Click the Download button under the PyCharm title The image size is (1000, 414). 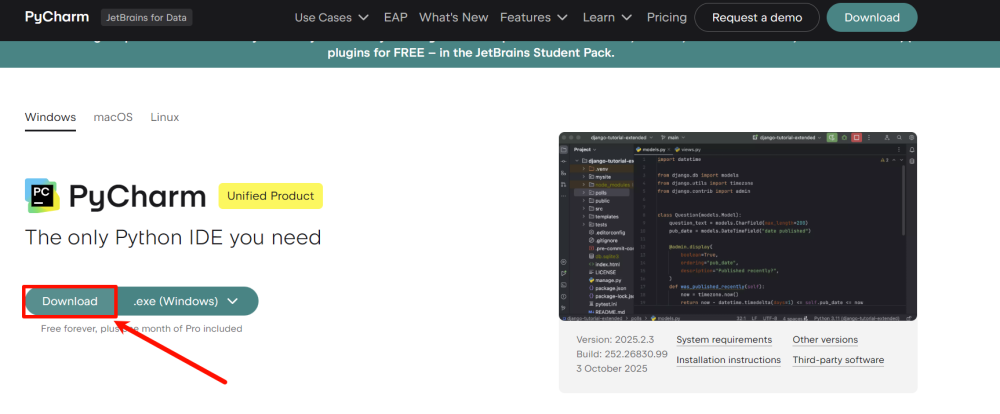70,301
